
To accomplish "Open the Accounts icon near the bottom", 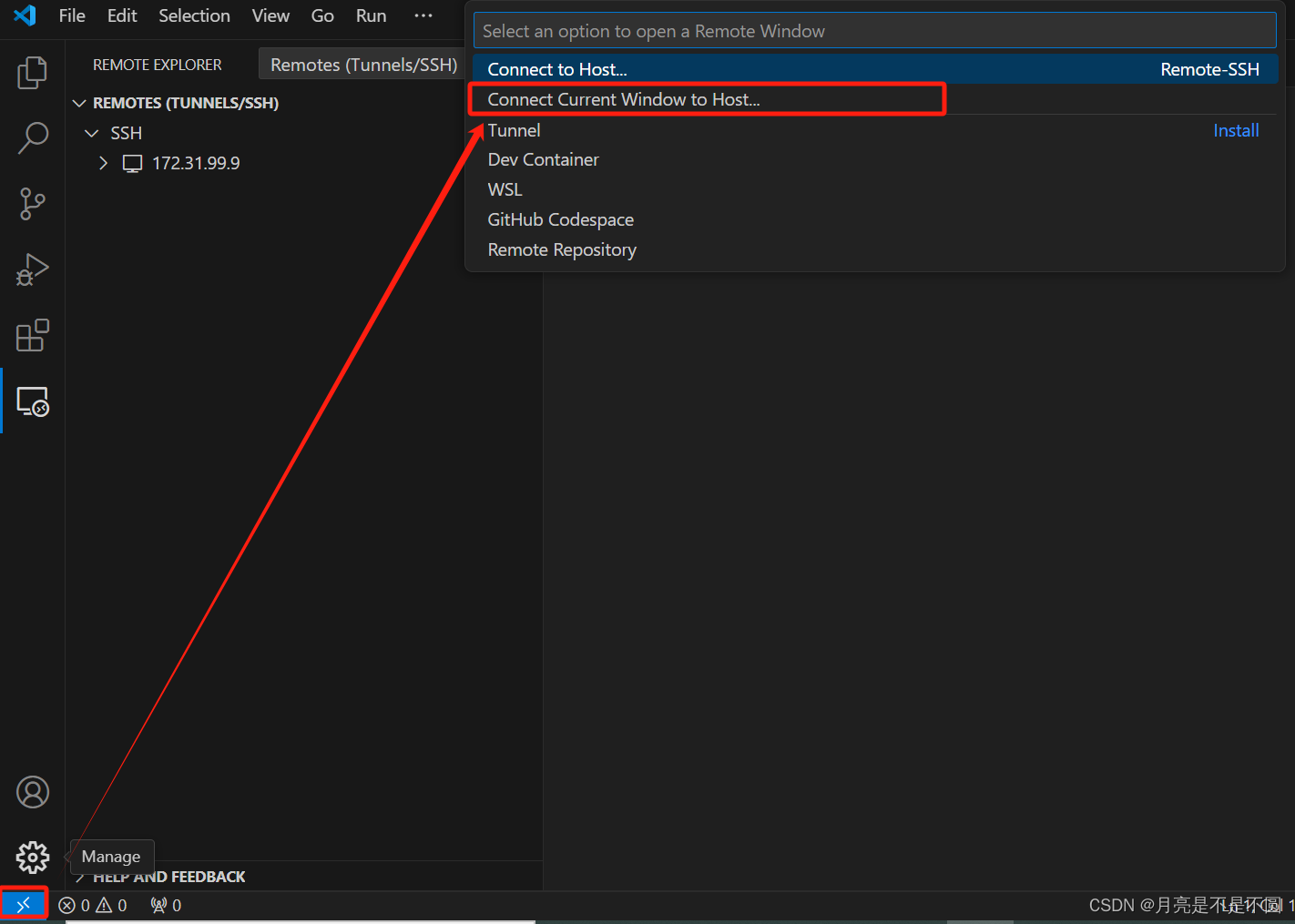I will click(32, 792).
